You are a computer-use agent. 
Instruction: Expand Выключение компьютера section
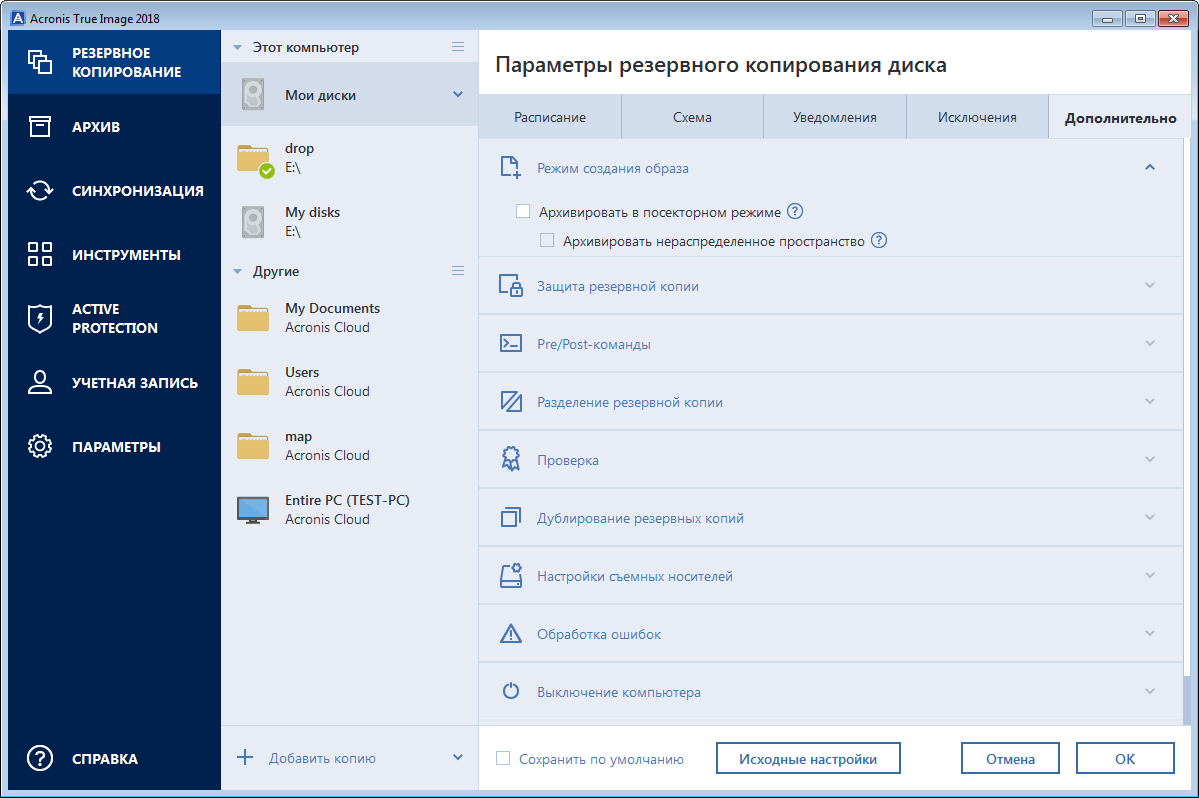[x=1149, y=691]
